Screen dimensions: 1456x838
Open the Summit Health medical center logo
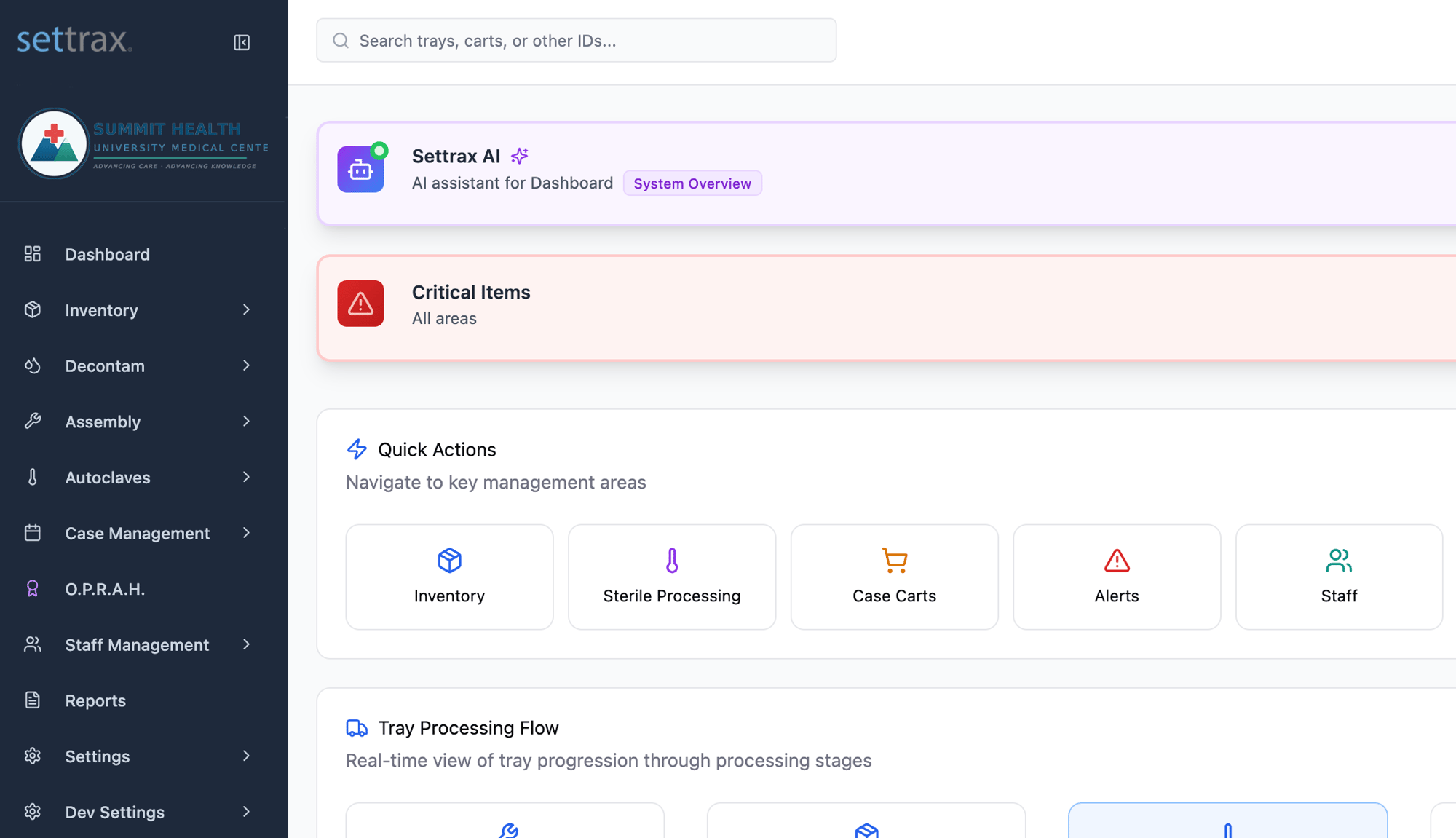click(x=144, y=143)
